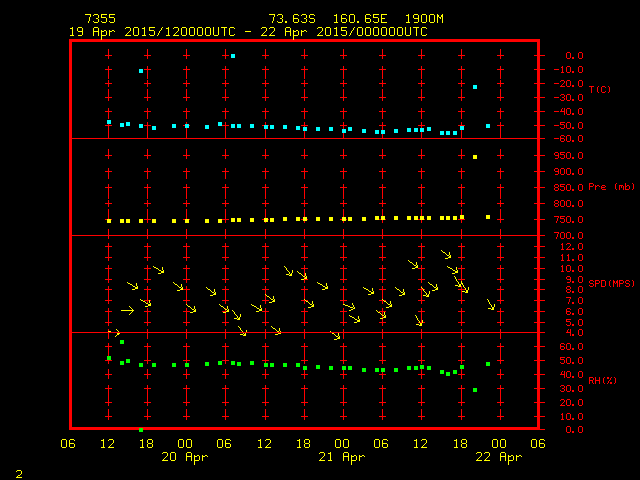Click the number "2" in bottom-left corner

pos(18,471)
